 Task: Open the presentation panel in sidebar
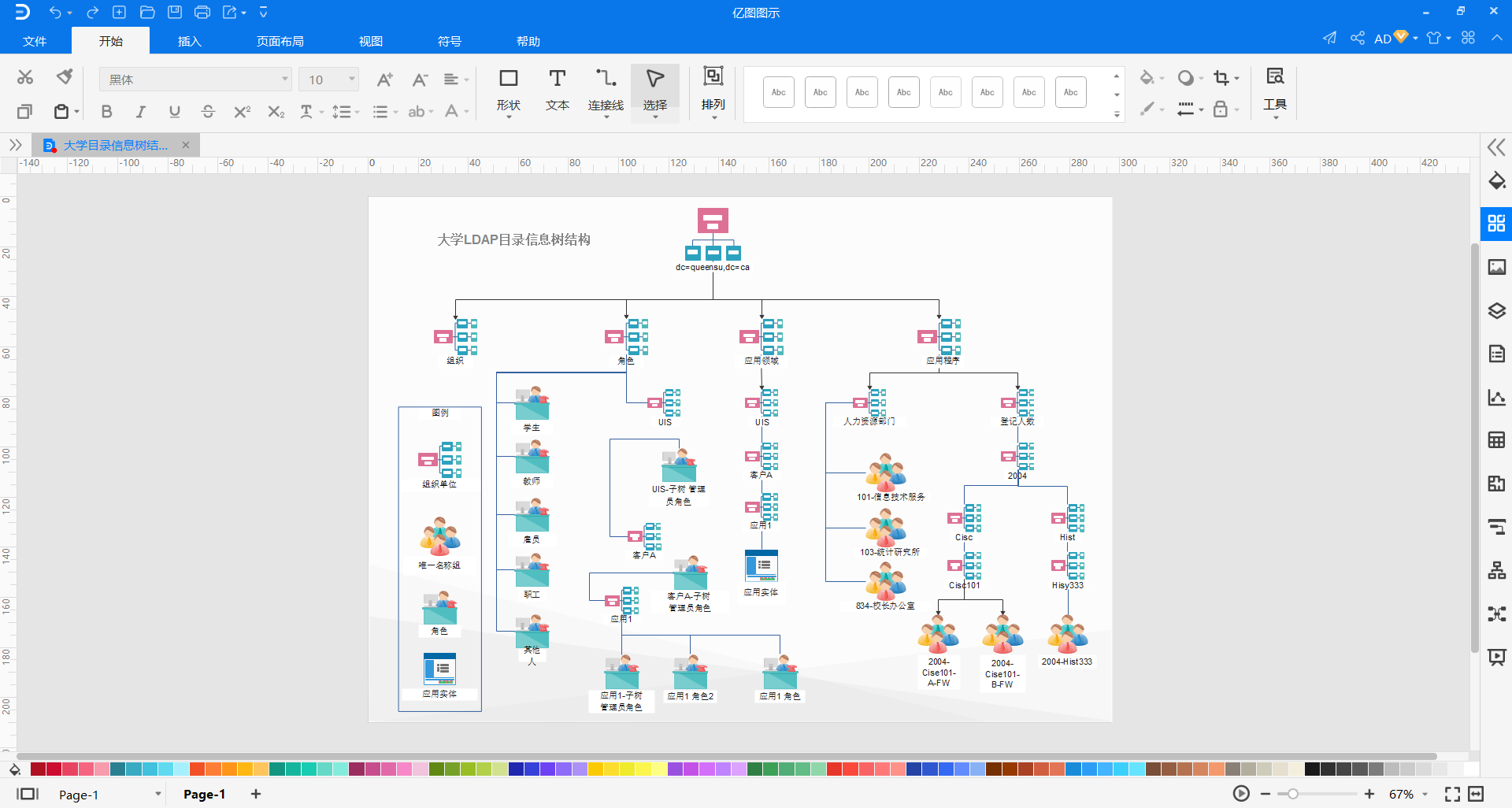1496,657
